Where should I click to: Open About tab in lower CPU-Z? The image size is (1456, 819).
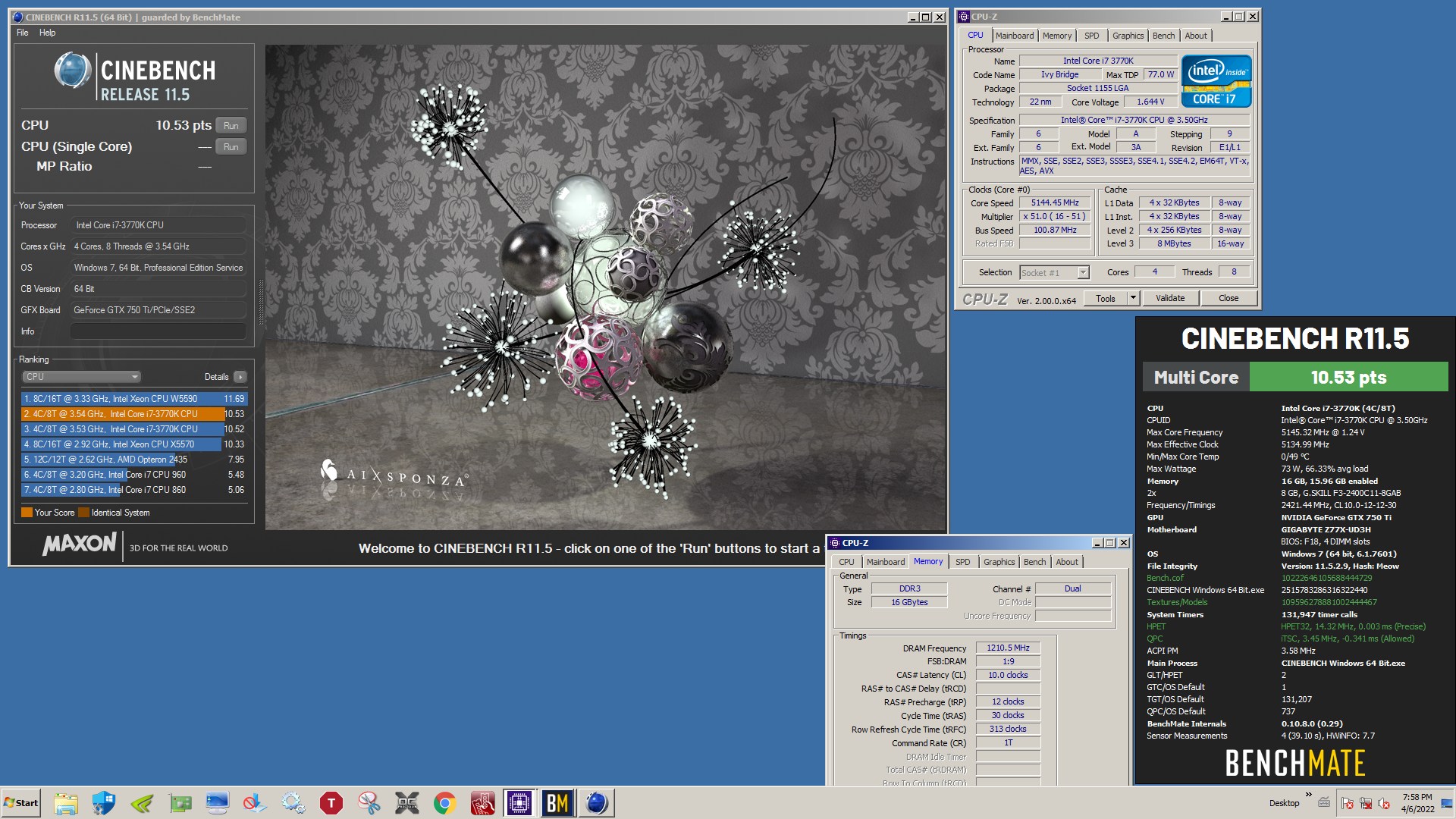pos(1067,562)
